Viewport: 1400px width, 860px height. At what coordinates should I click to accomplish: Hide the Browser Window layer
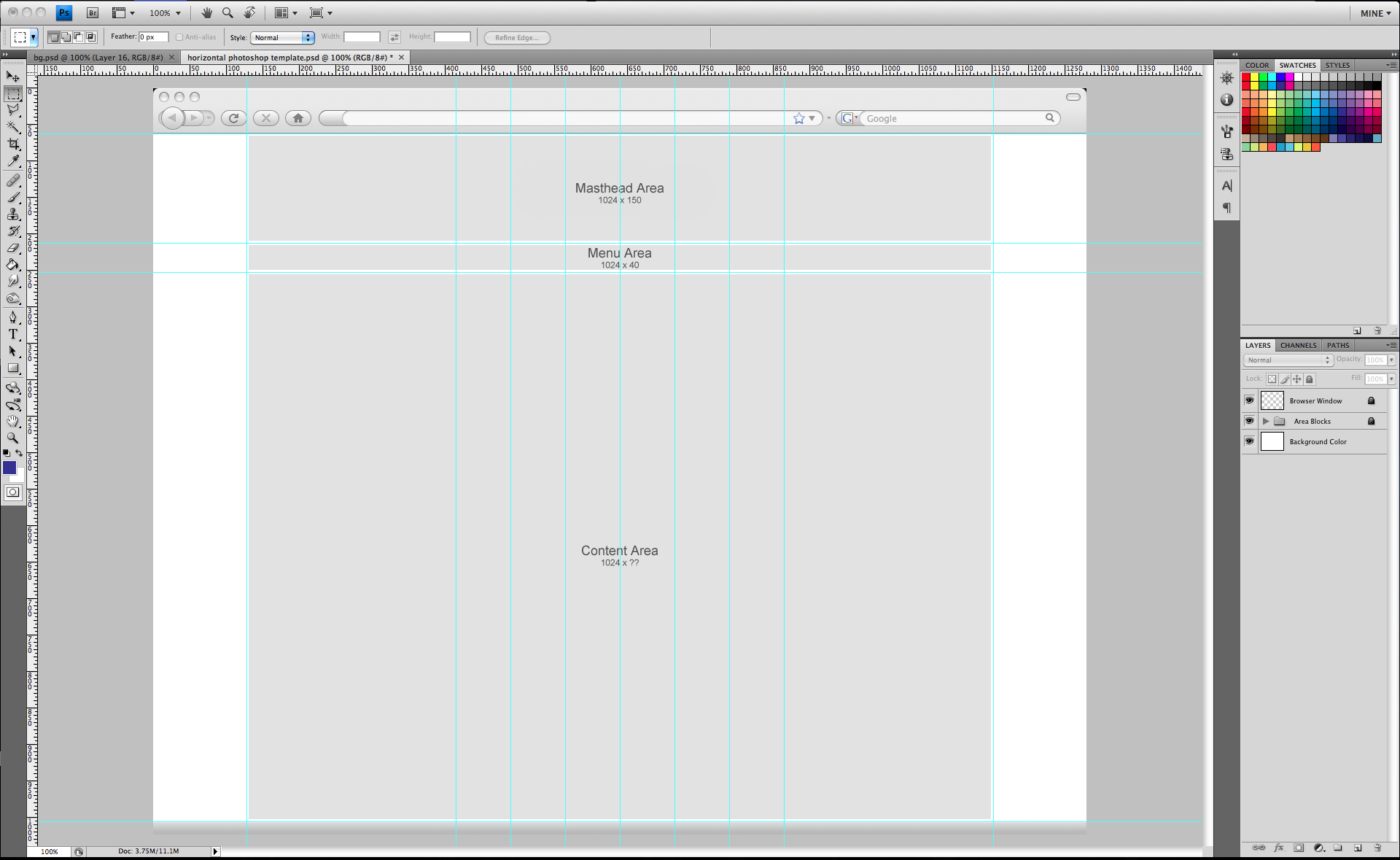(x=1249, y=400)
